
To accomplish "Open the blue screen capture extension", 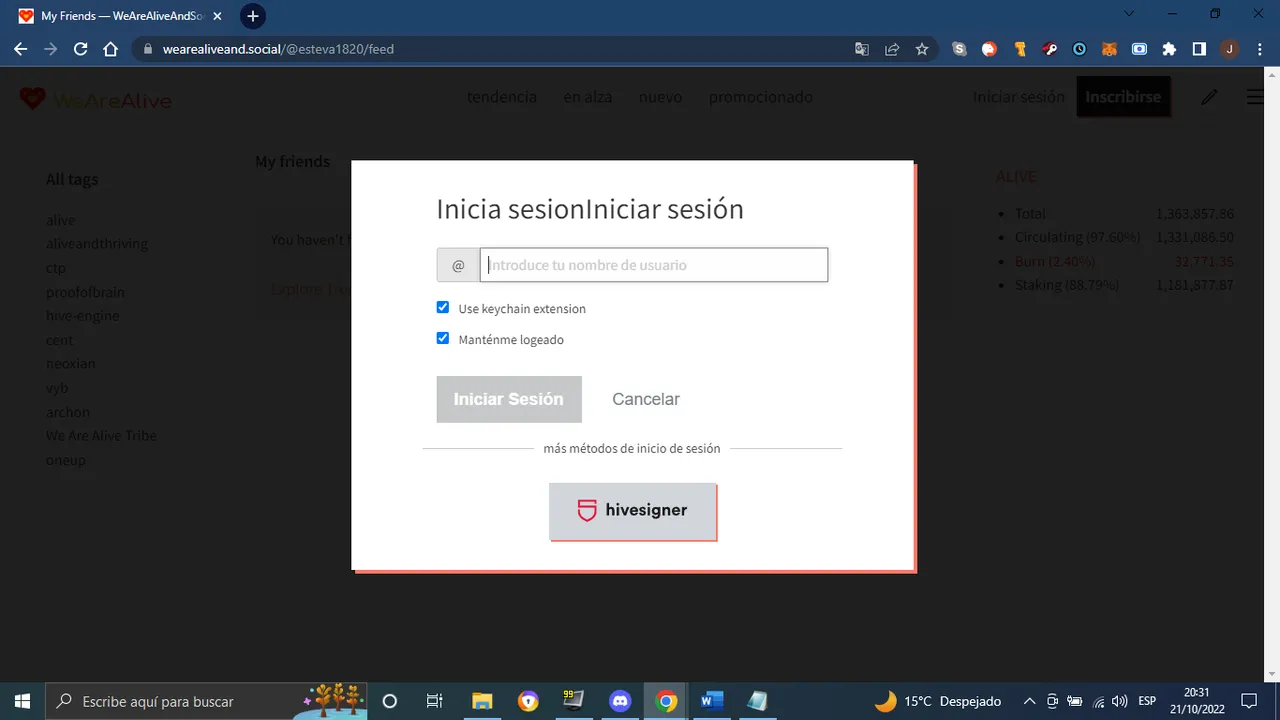I will [x=1139, y=49].
